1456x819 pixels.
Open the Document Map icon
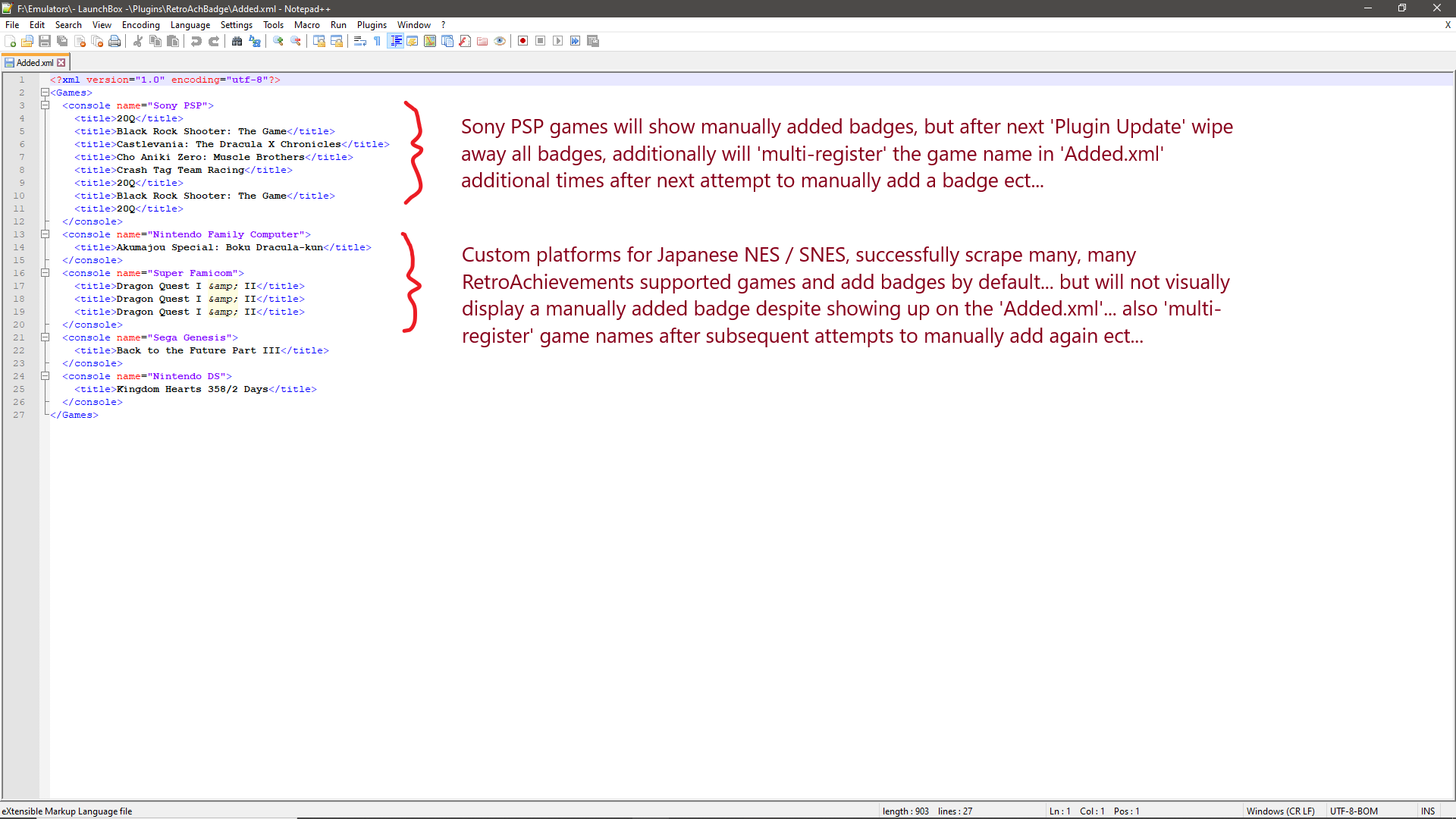click(x=430, y=41)
